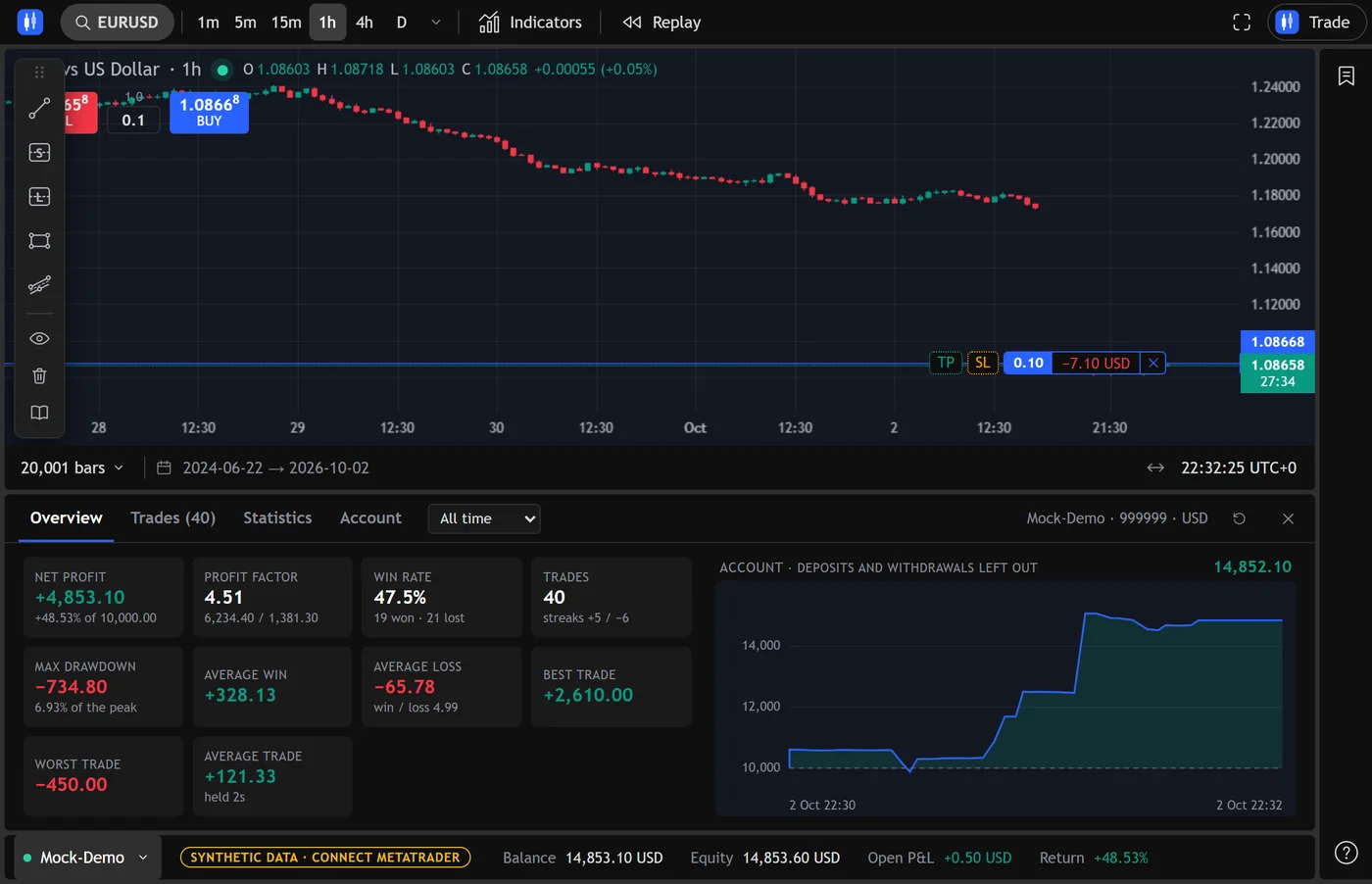Select the short position tool

(39, 153)
